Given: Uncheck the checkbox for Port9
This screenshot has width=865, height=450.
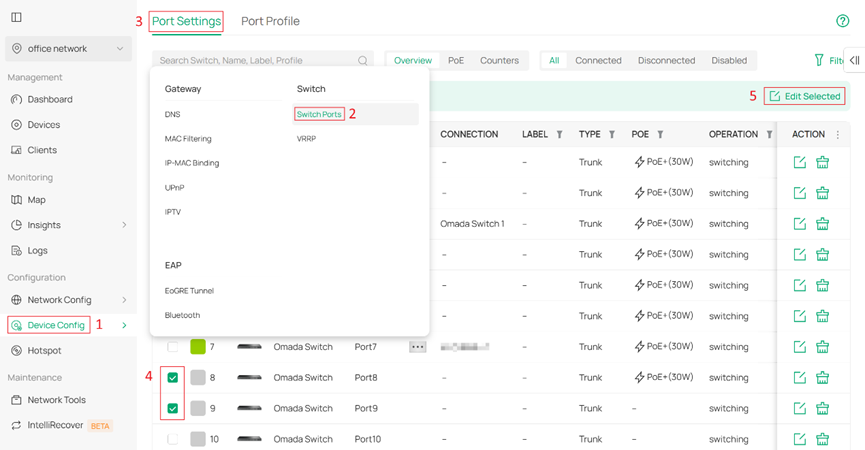Looking at the screenshot, I should [173, 408].
